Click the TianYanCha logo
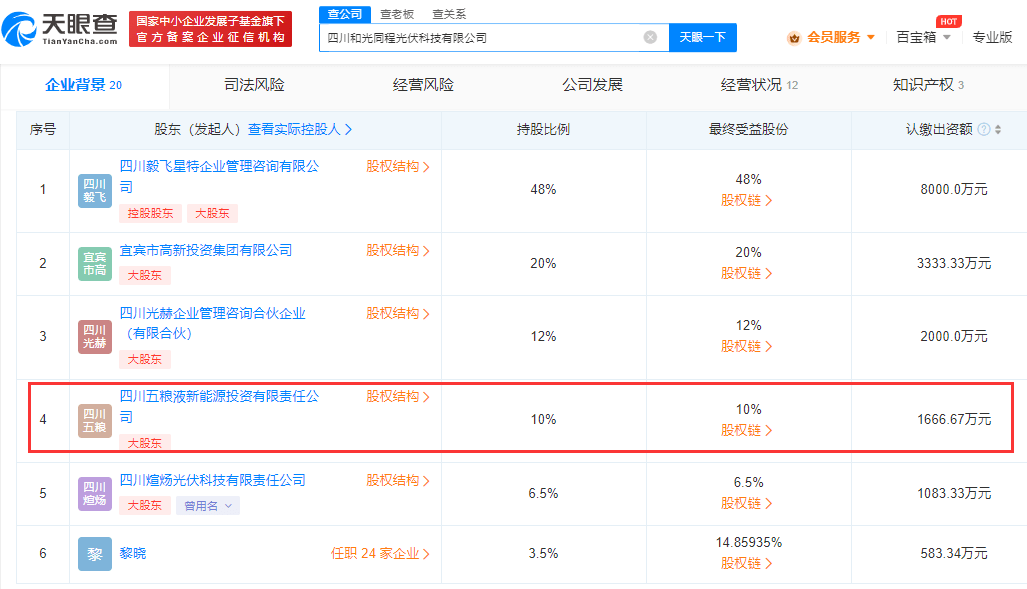This screenshot has height=589, width=1027. click(60, 29)
